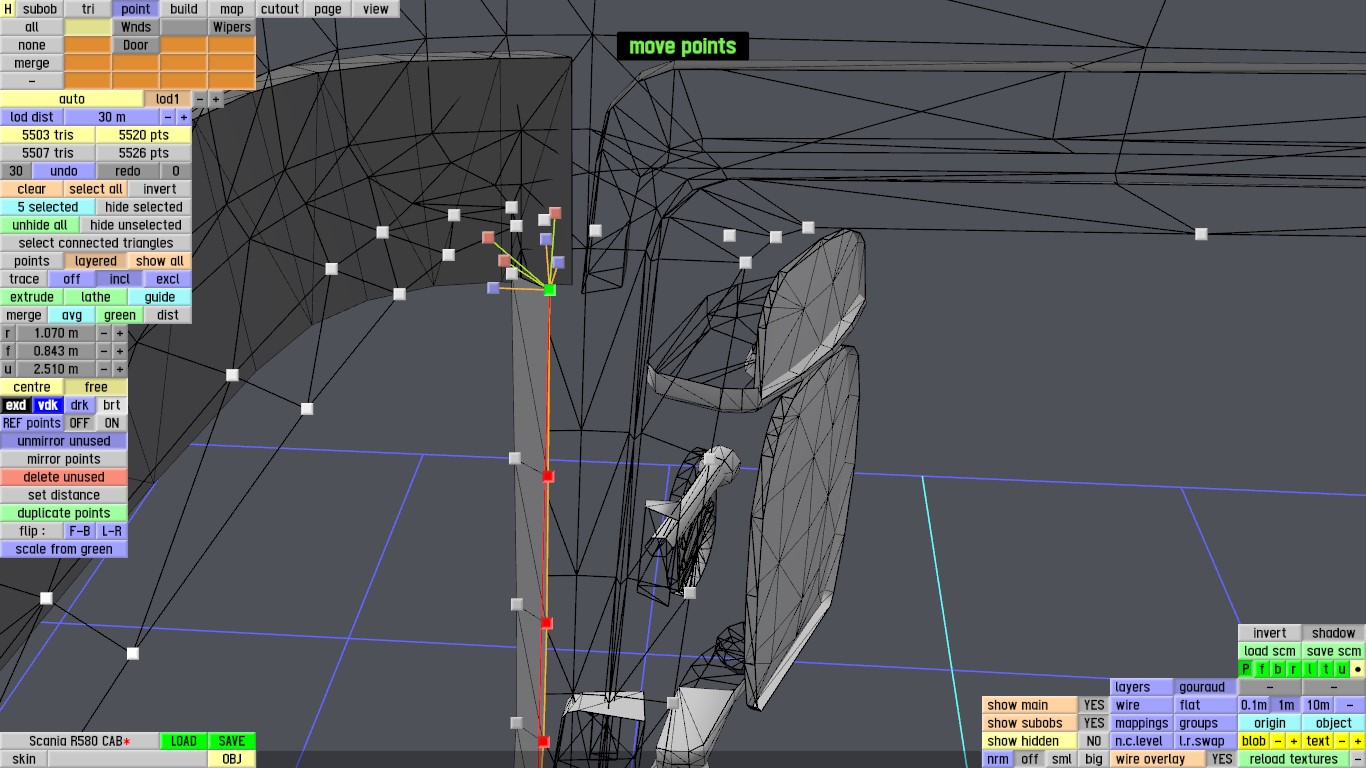
Task: Export with the OBJ button
Action: 232,759
